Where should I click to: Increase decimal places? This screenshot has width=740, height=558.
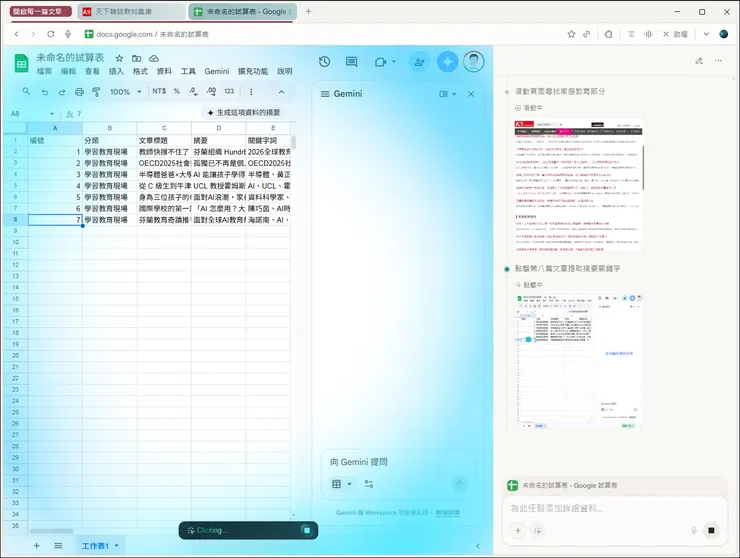[x=211, y=91]
